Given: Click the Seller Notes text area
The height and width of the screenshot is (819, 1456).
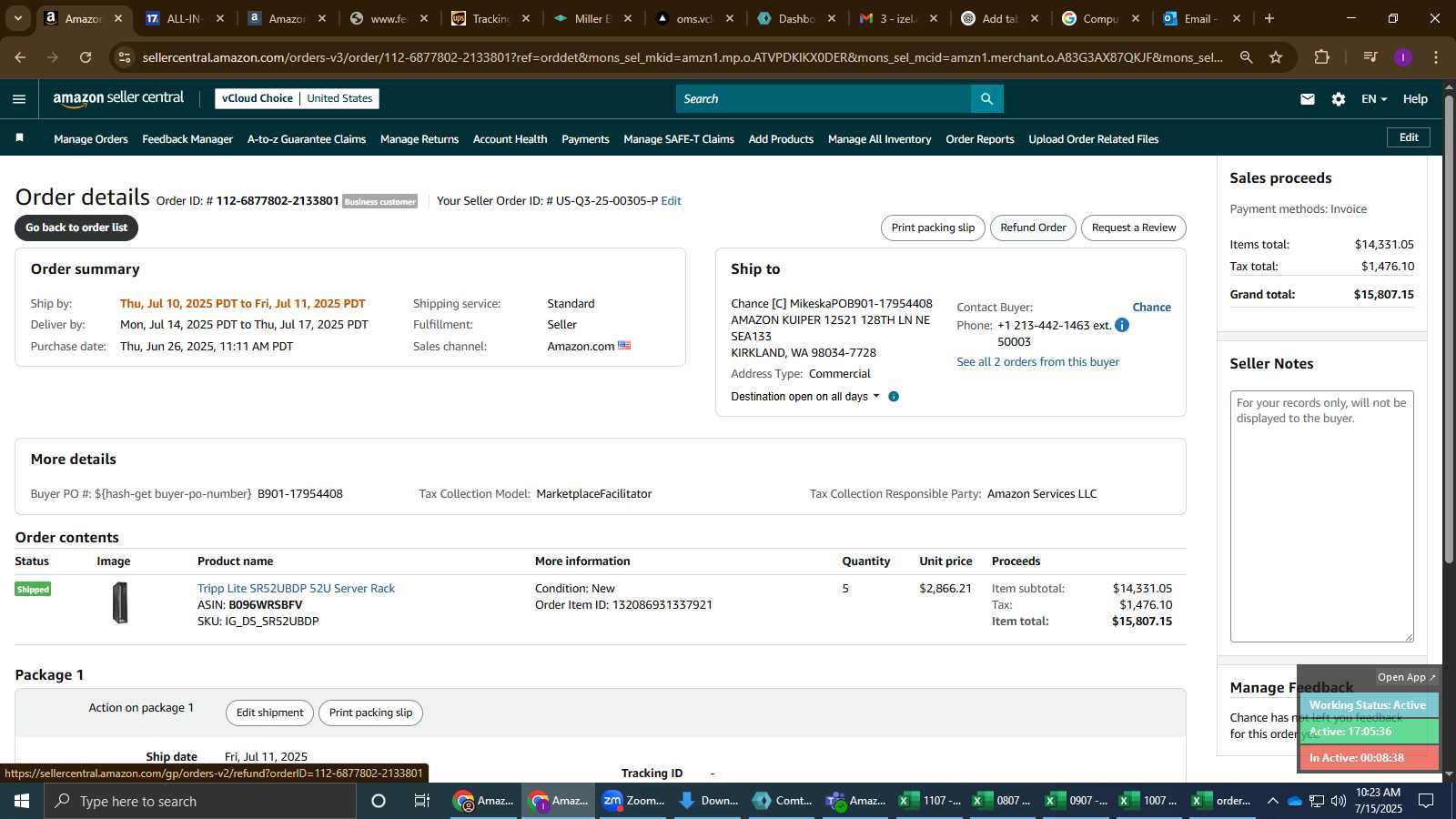Looking at the screenshot, I should click(x=1321, y=516).
